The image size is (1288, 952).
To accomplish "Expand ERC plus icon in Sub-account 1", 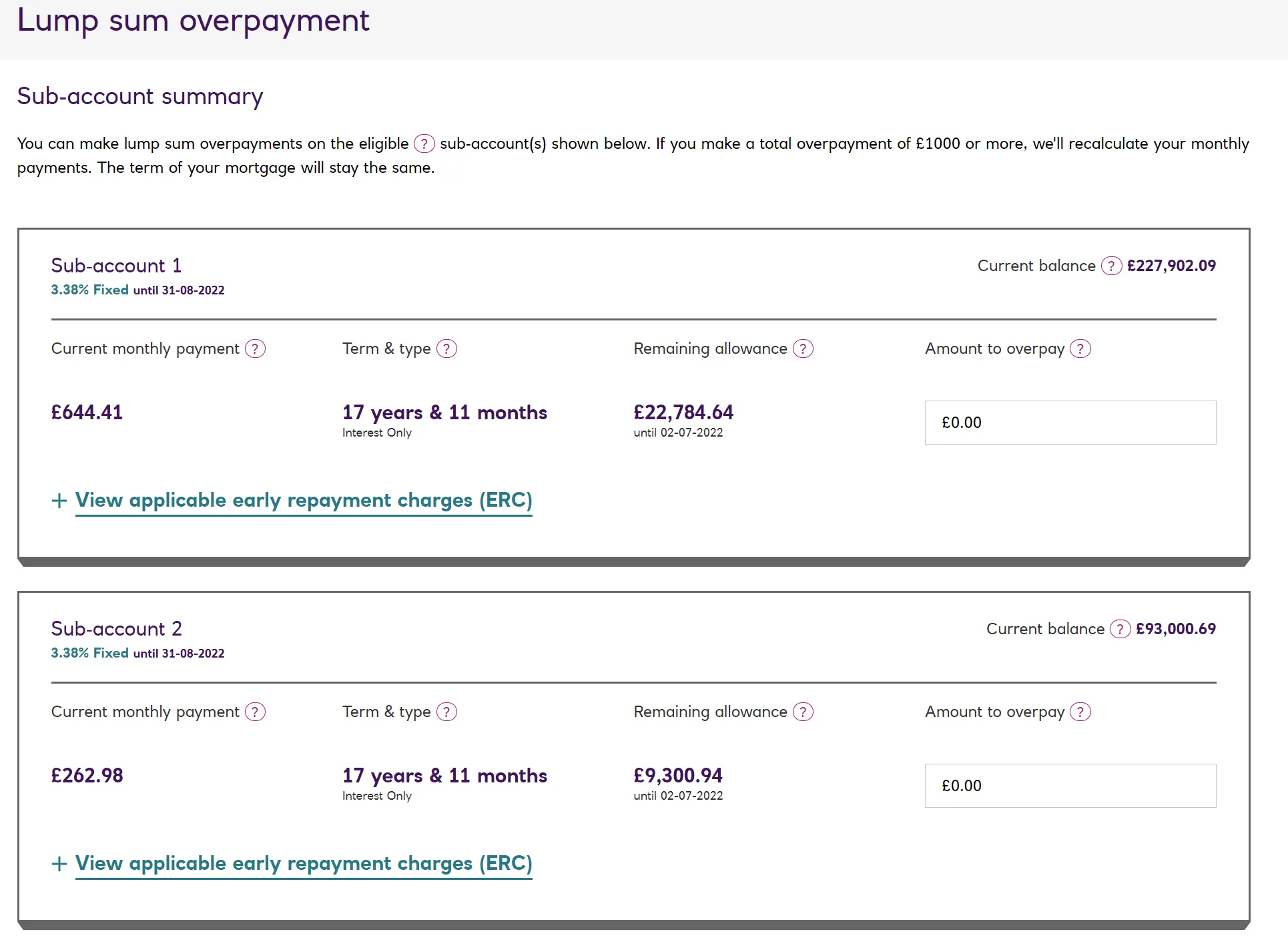I will [x=59, y=501].
